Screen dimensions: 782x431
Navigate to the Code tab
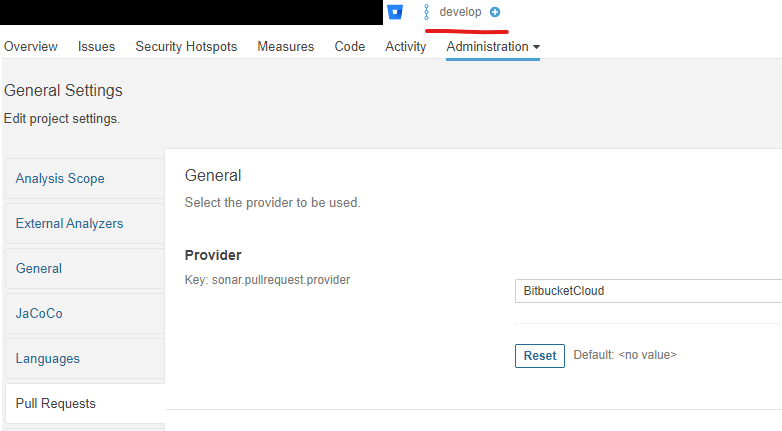(350, 46)
